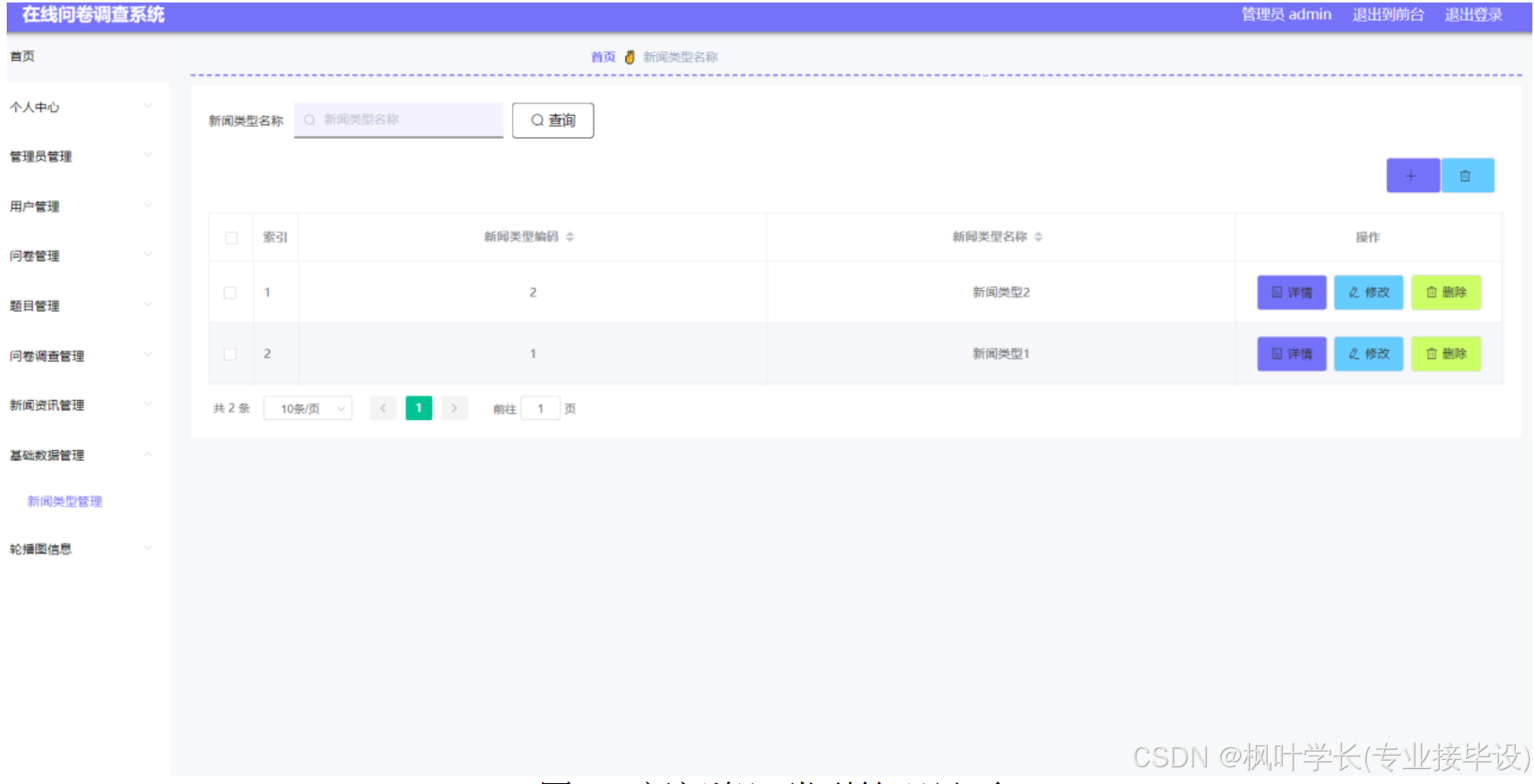Click the breadcrumb hand icon beside 首页
Viewport: 1534px width, 784px height.
click(630, 57)
